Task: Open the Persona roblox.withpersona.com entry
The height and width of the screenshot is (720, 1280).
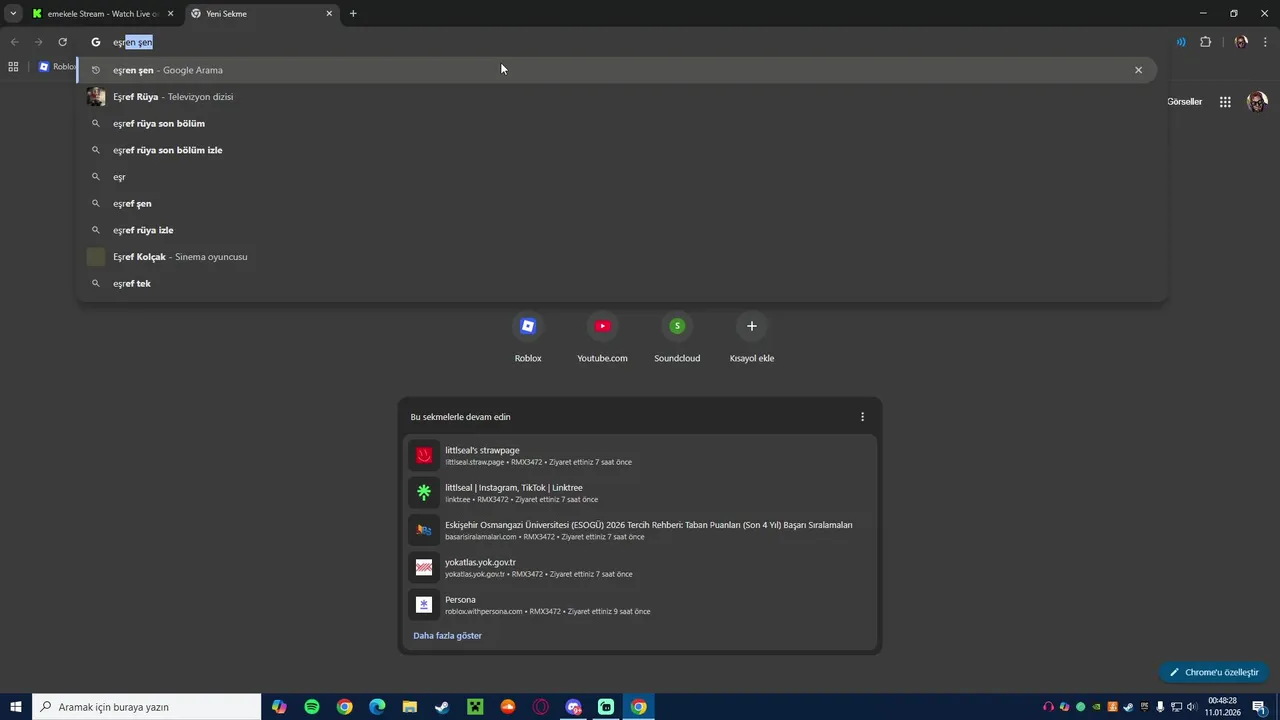Action: point(640,605)
